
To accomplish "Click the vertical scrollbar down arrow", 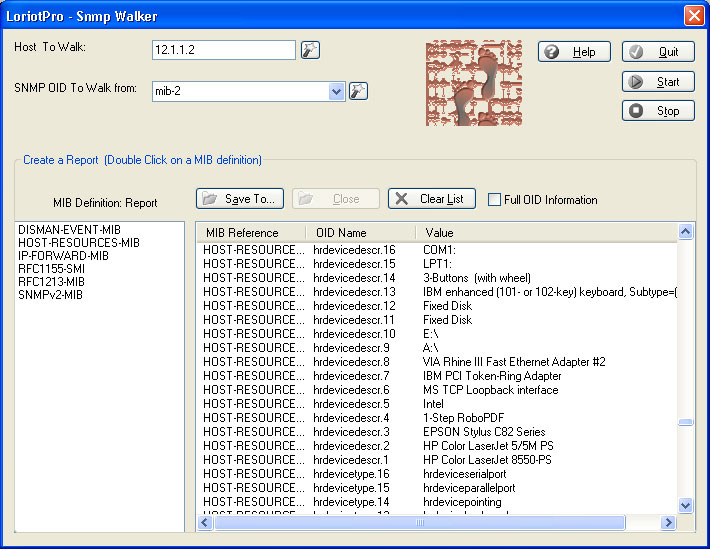I will [x=685, y=506].
